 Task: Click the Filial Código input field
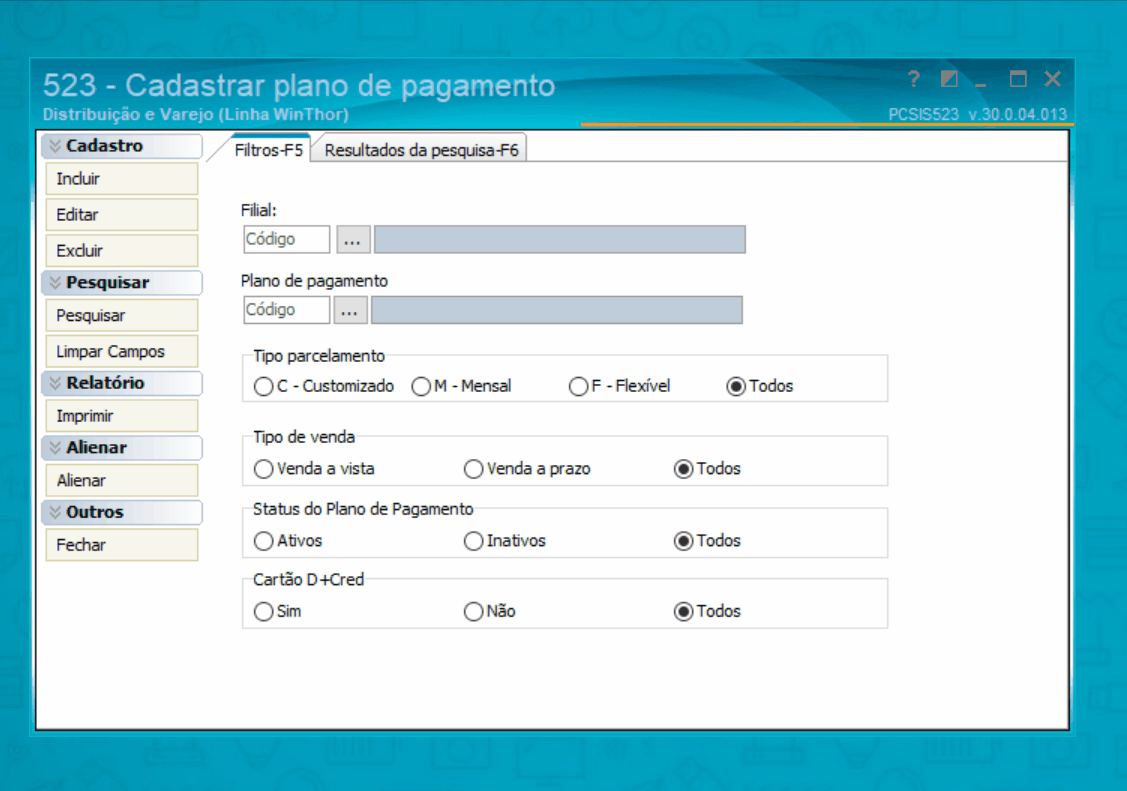pos(287,239)
